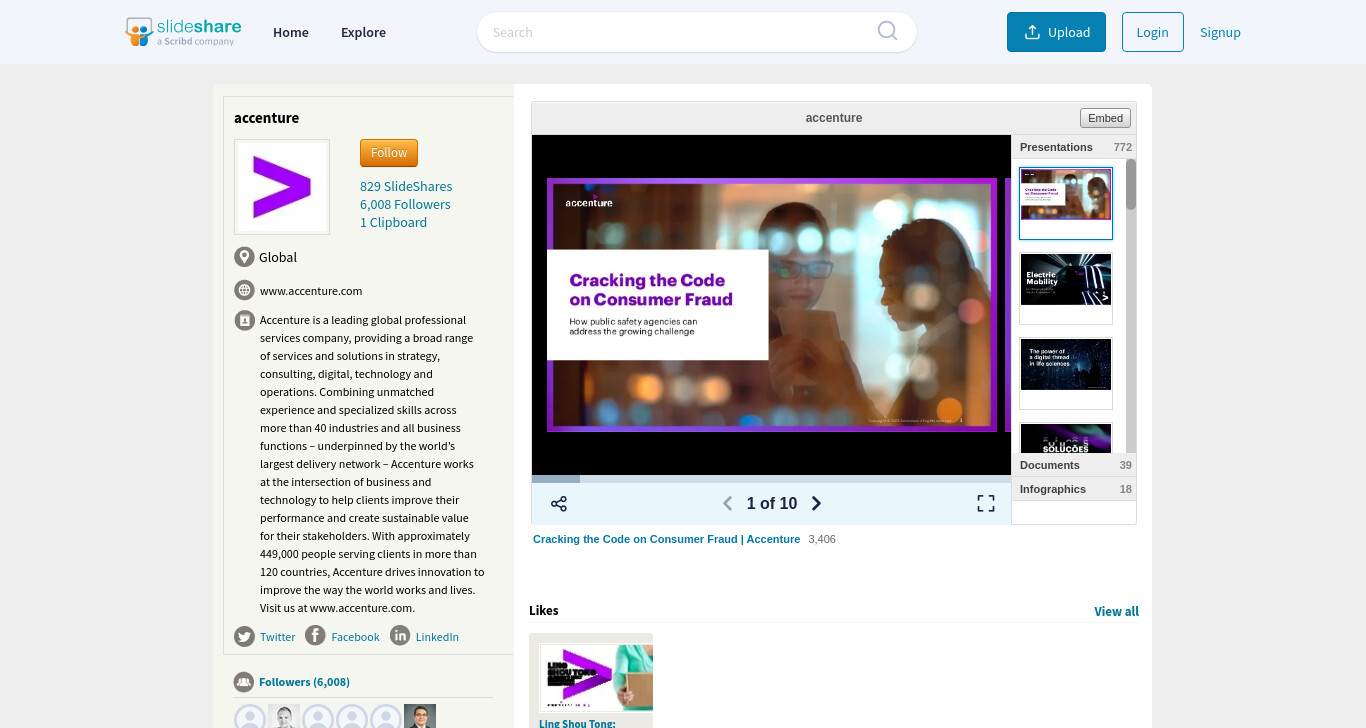Click the Facebook icon

[x=315, y=636]
